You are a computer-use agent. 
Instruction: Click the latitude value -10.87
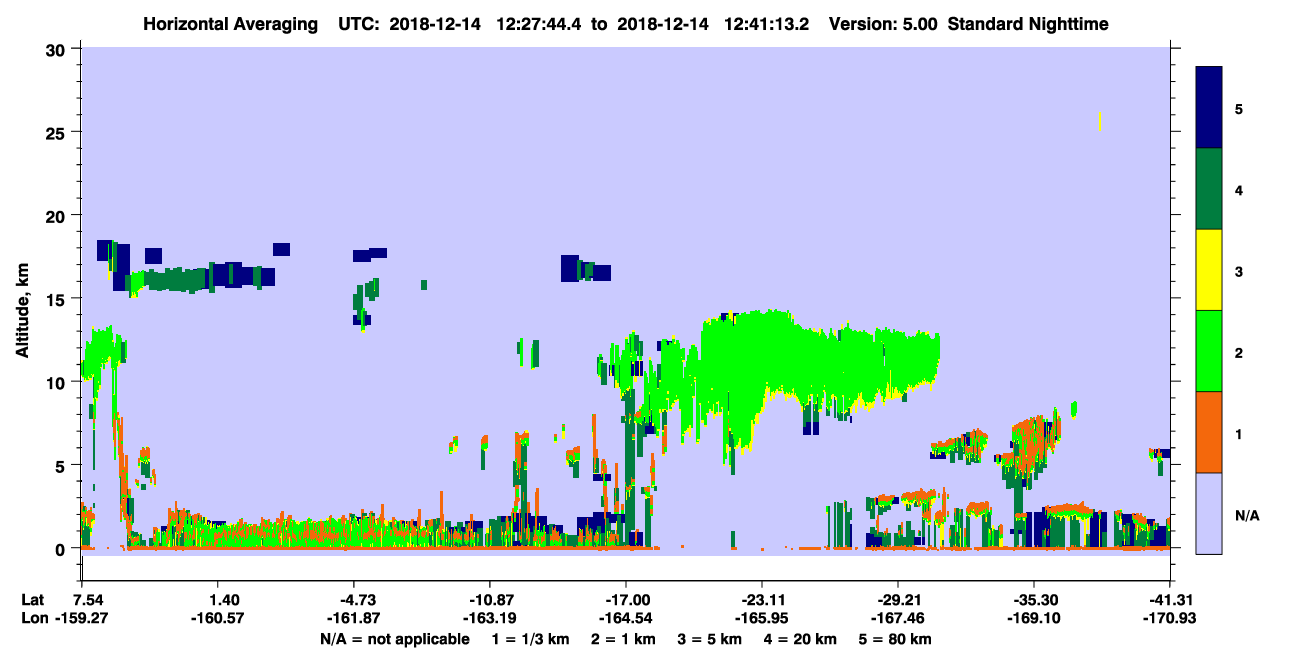490,600
